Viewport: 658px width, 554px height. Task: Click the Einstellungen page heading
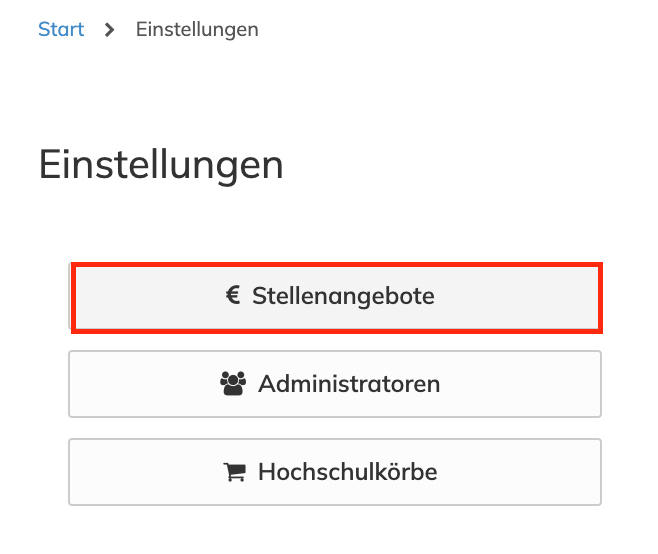tap(161, 165)
